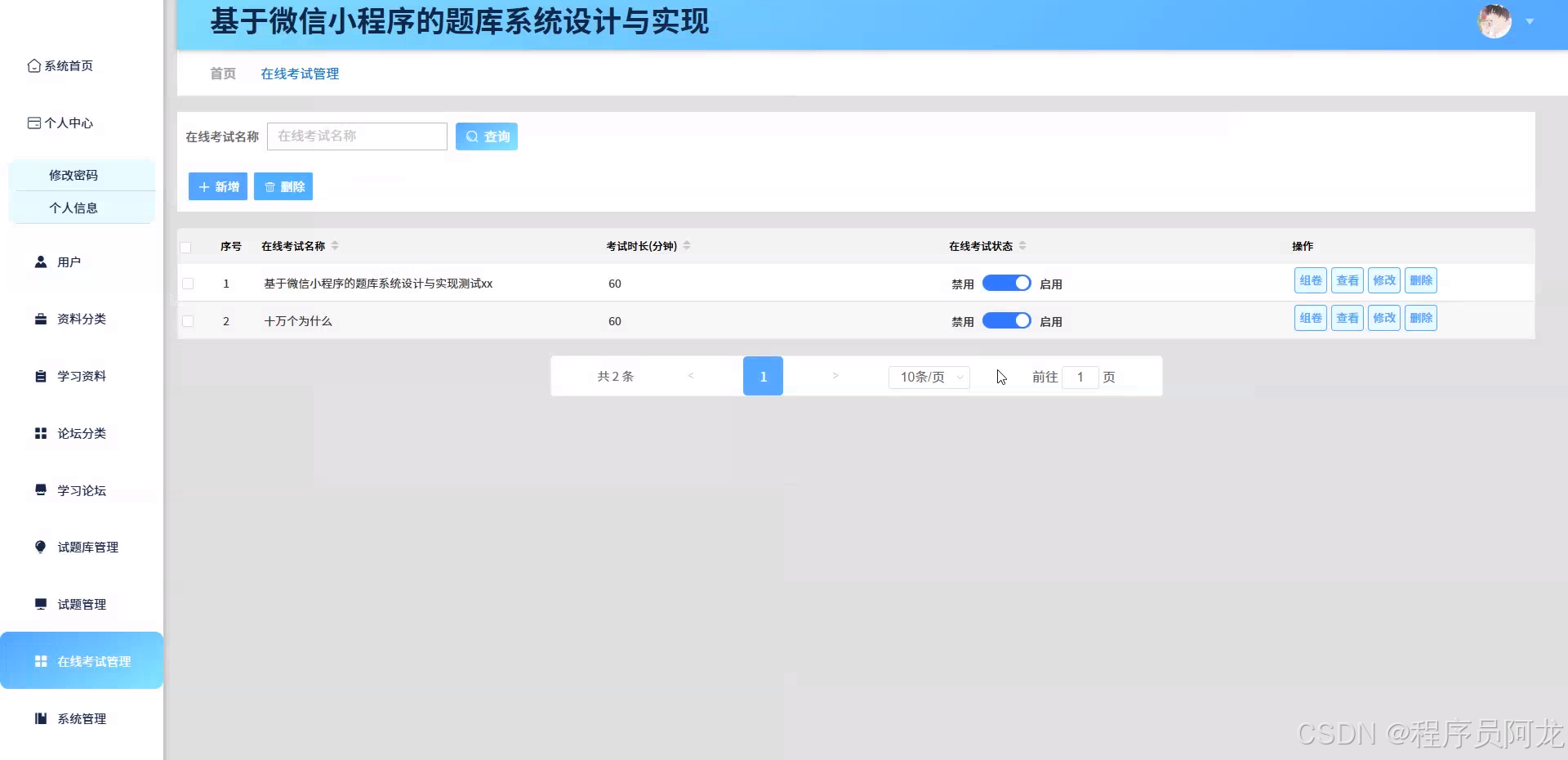Screen dimensions: 1568x760
Task: Disable exam one using its status switch
Action: pos(1007,283)
